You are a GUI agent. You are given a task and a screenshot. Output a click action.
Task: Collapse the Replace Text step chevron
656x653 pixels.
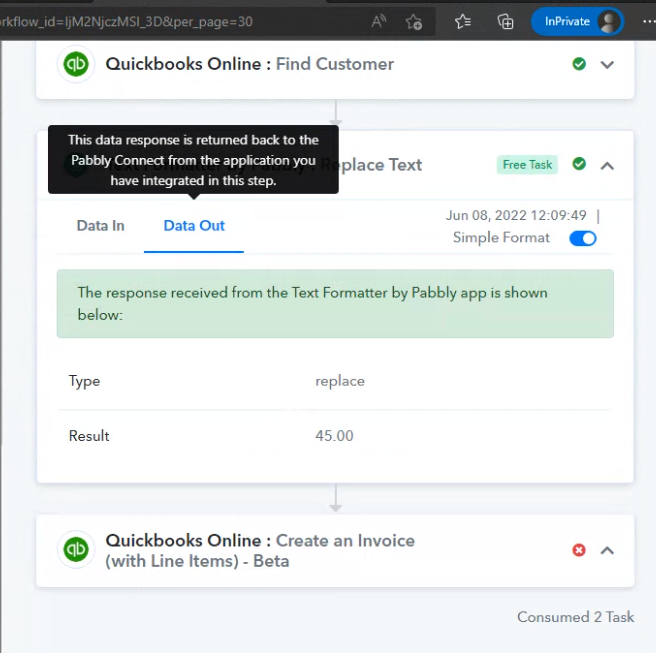tap(607, 166)
